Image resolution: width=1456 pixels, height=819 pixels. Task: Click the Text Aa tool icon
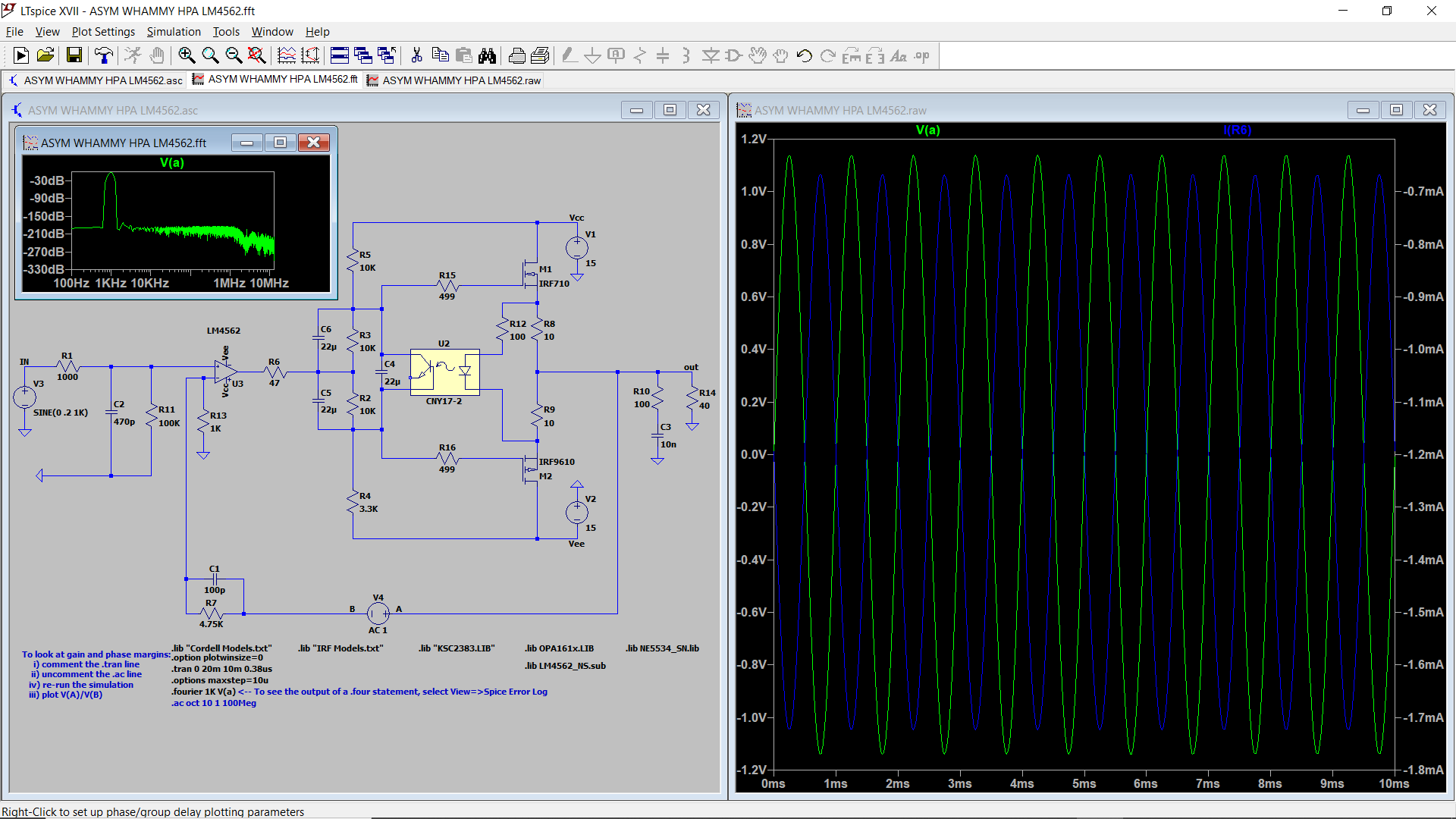(x=899, y=55)
